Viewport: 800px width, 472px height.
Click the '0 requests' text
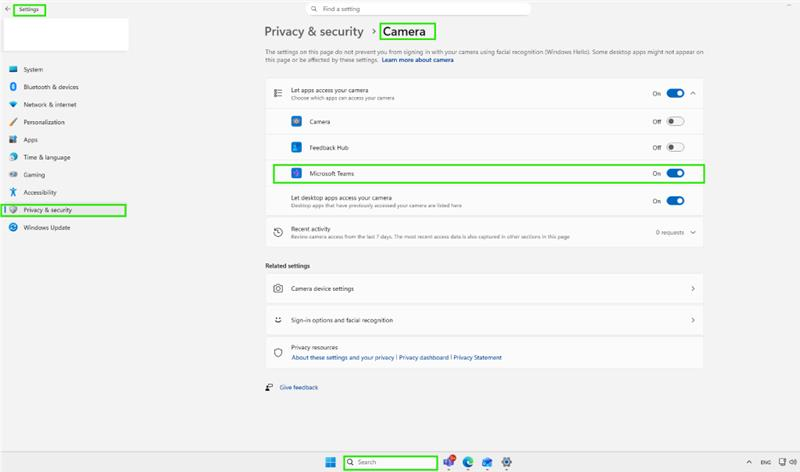click(670, 232)
